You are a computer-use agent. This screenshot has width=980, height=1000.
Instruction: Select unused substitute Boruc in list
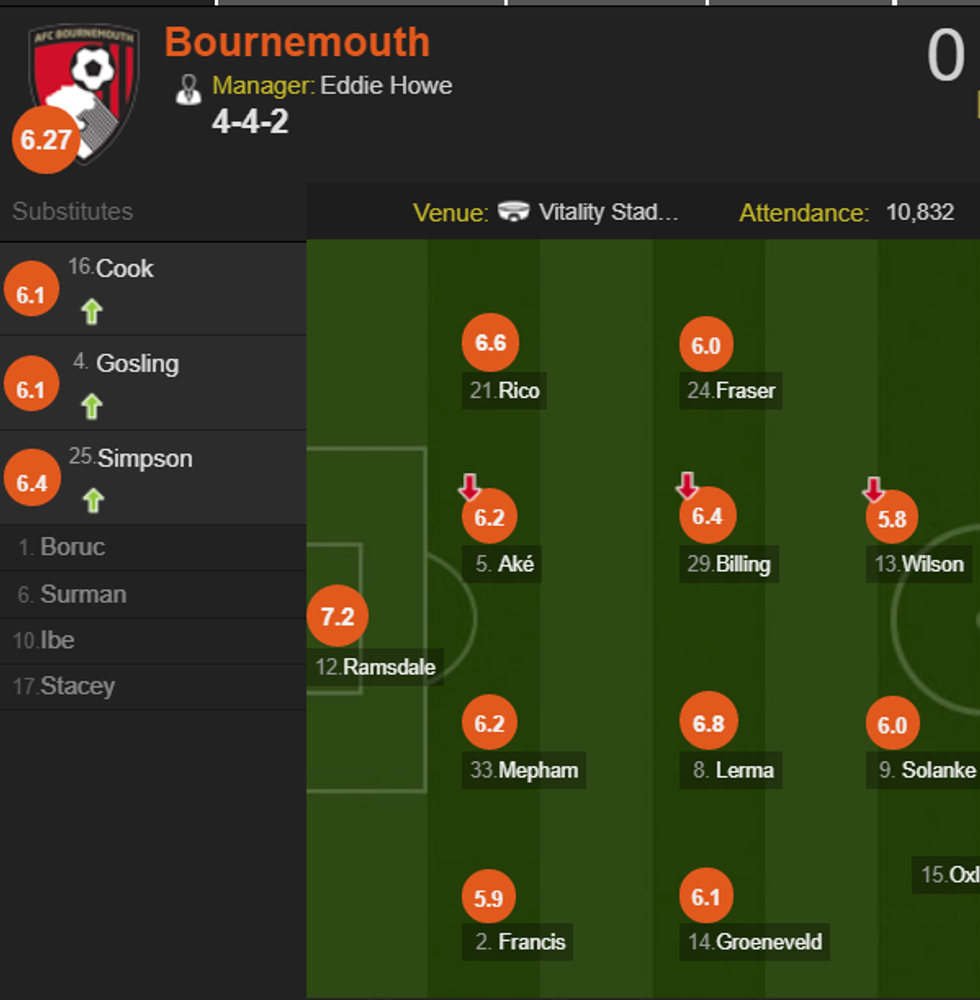(72, 547)
